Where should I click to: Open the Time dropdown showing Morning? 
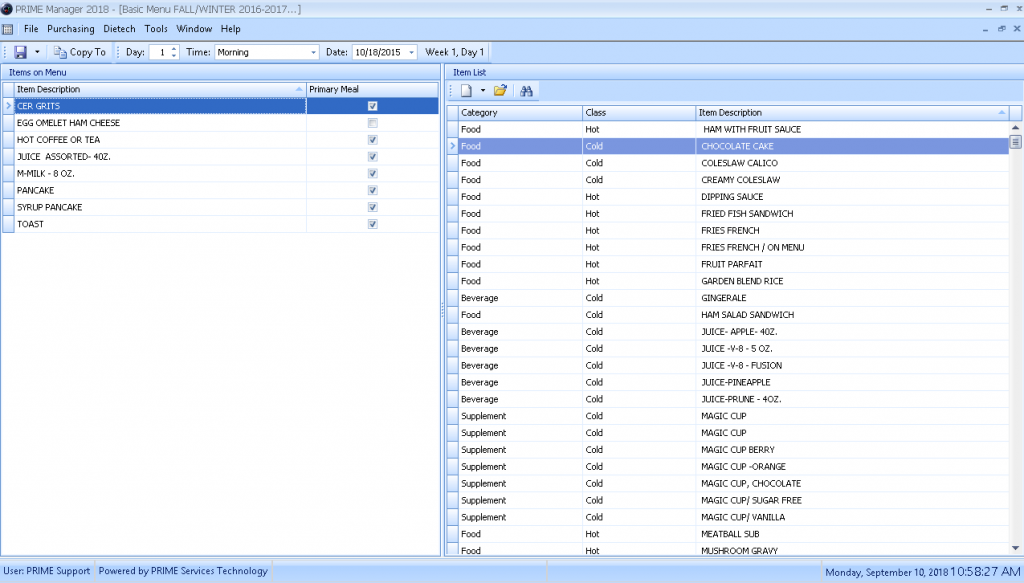click(313, 52)
